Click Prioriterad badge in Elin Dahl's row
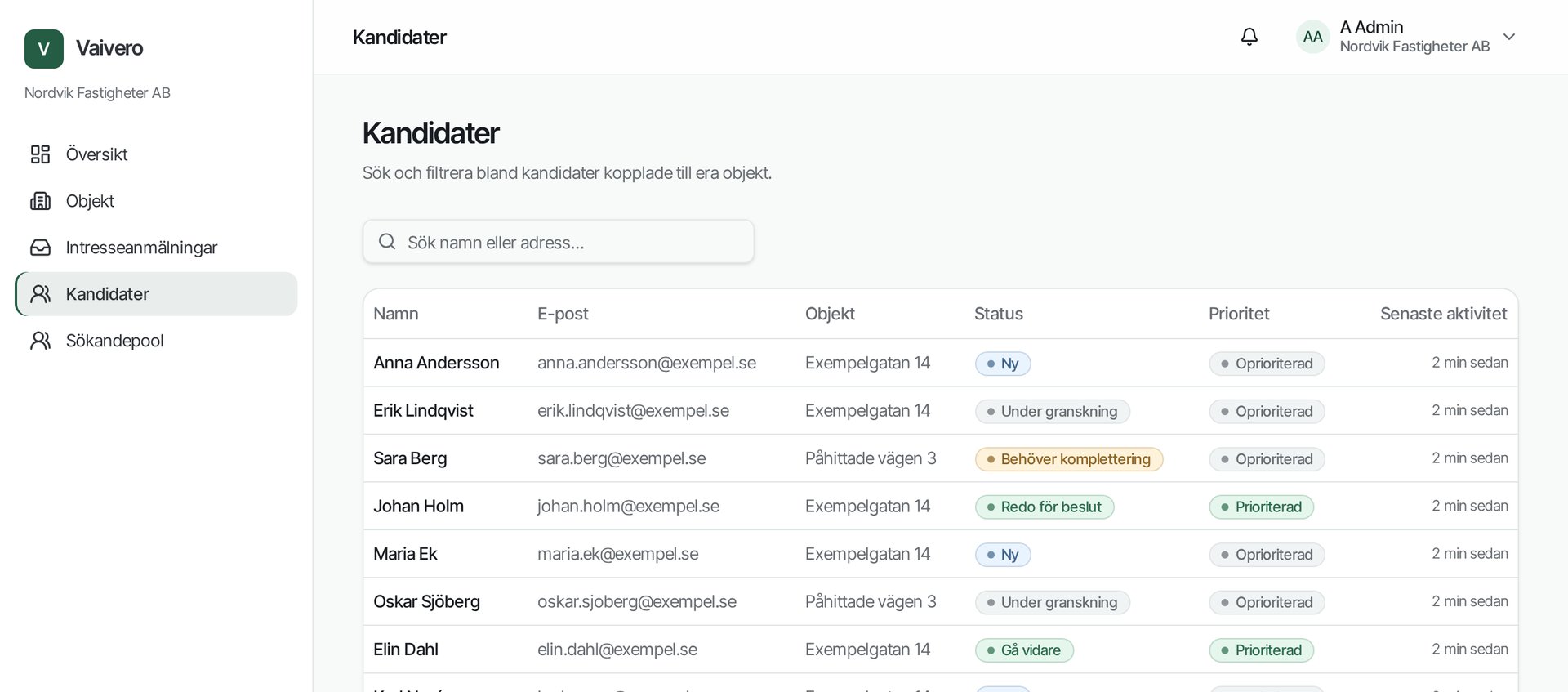 tap(1262, 650)
